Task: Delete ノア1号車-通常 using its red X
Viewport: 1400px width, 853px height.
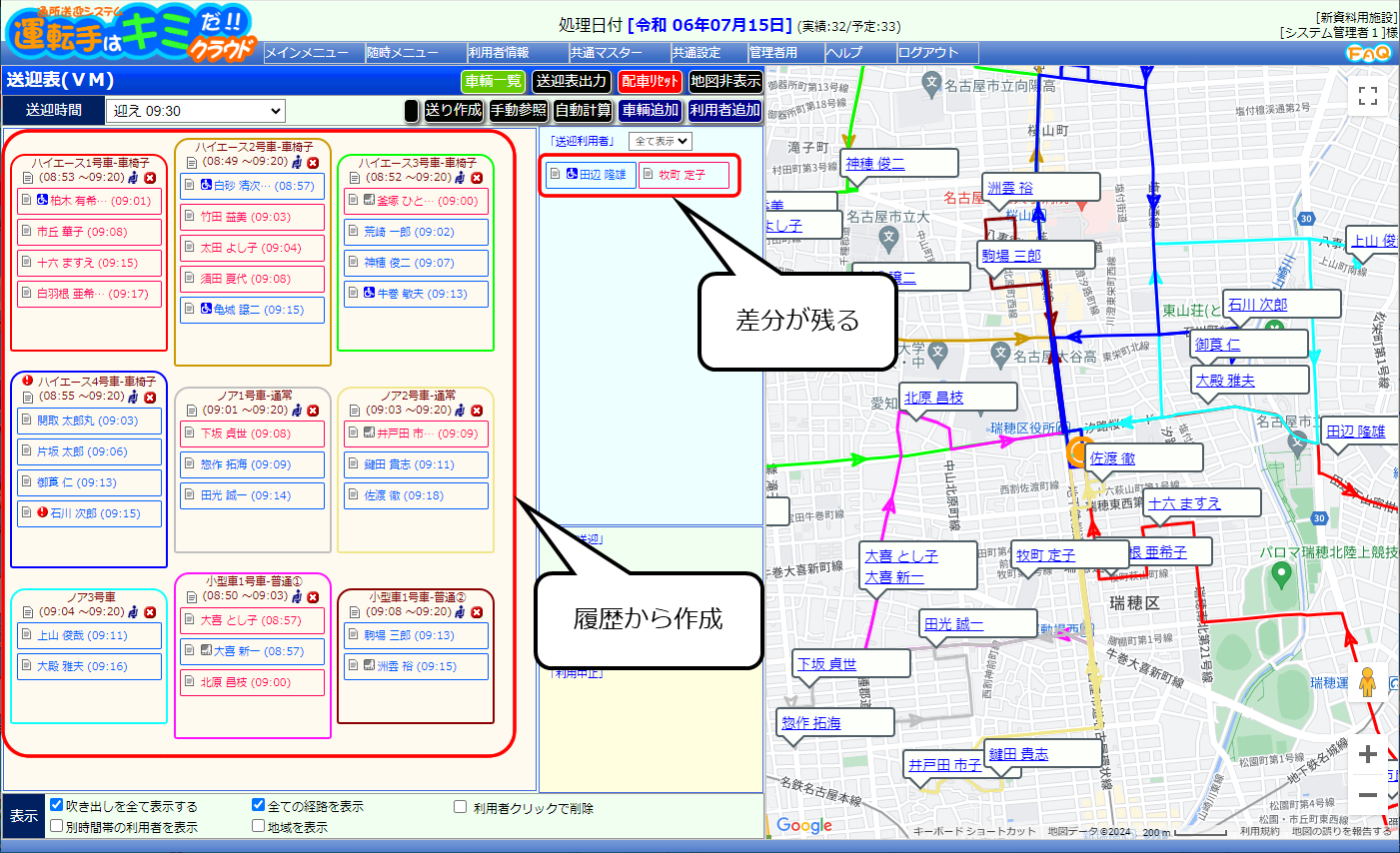Action: [x=313, y=411]
